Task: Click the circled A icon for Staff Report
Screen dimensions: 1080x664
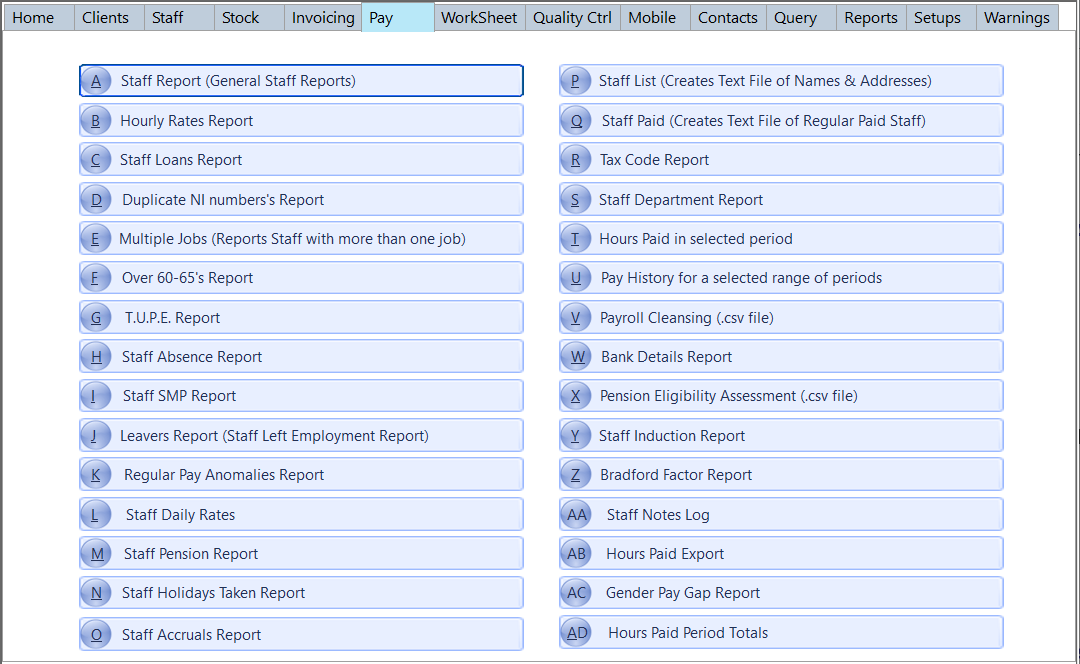Action: [96, 80]
